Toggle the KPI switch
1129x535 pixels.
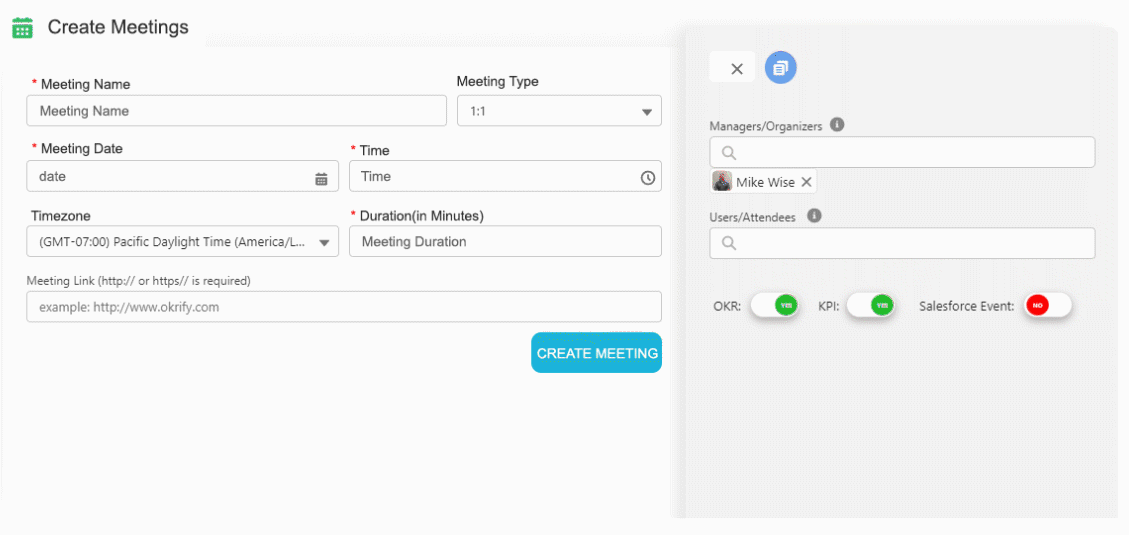click(x=871, y=305)
